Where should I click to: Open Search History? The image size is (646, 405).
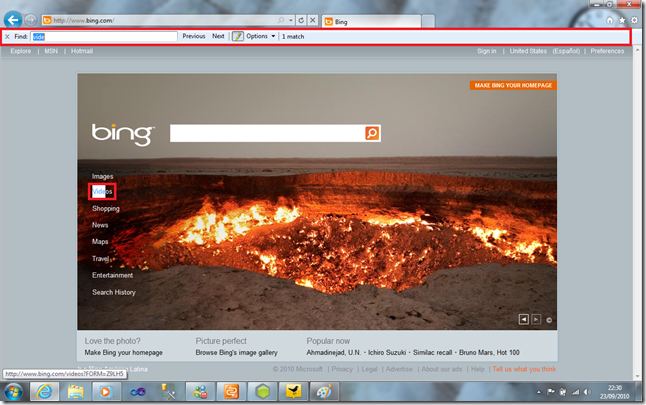pos(114,292)
